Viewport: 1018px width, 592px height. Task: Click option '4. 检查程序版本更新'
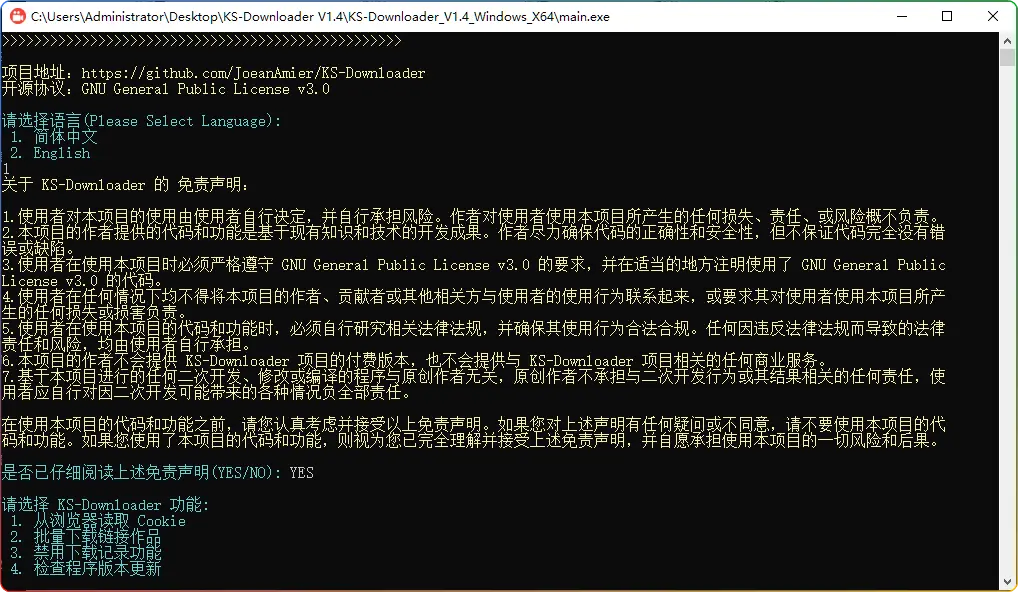86,569
